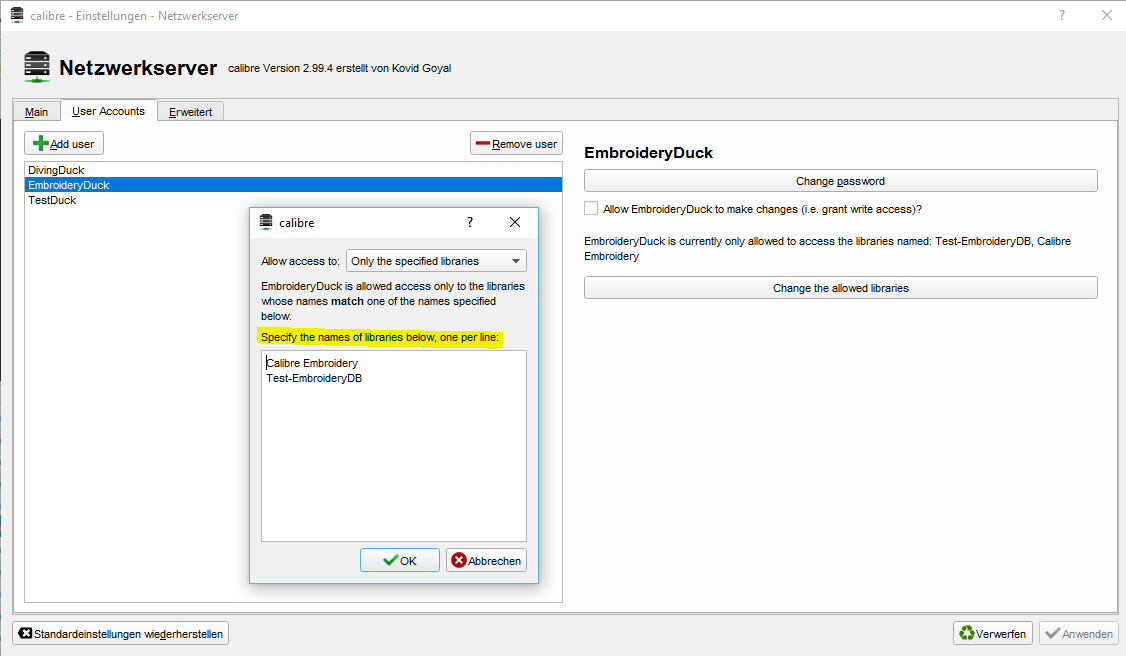The height and width of the screenshot is (656, 1126).
Task: Click the green checkmark OK button
Action: pos(400,561)
